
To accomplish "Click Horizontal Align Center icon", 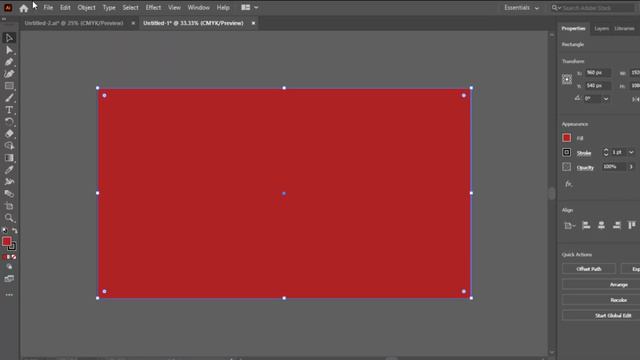I will point(601,225).
